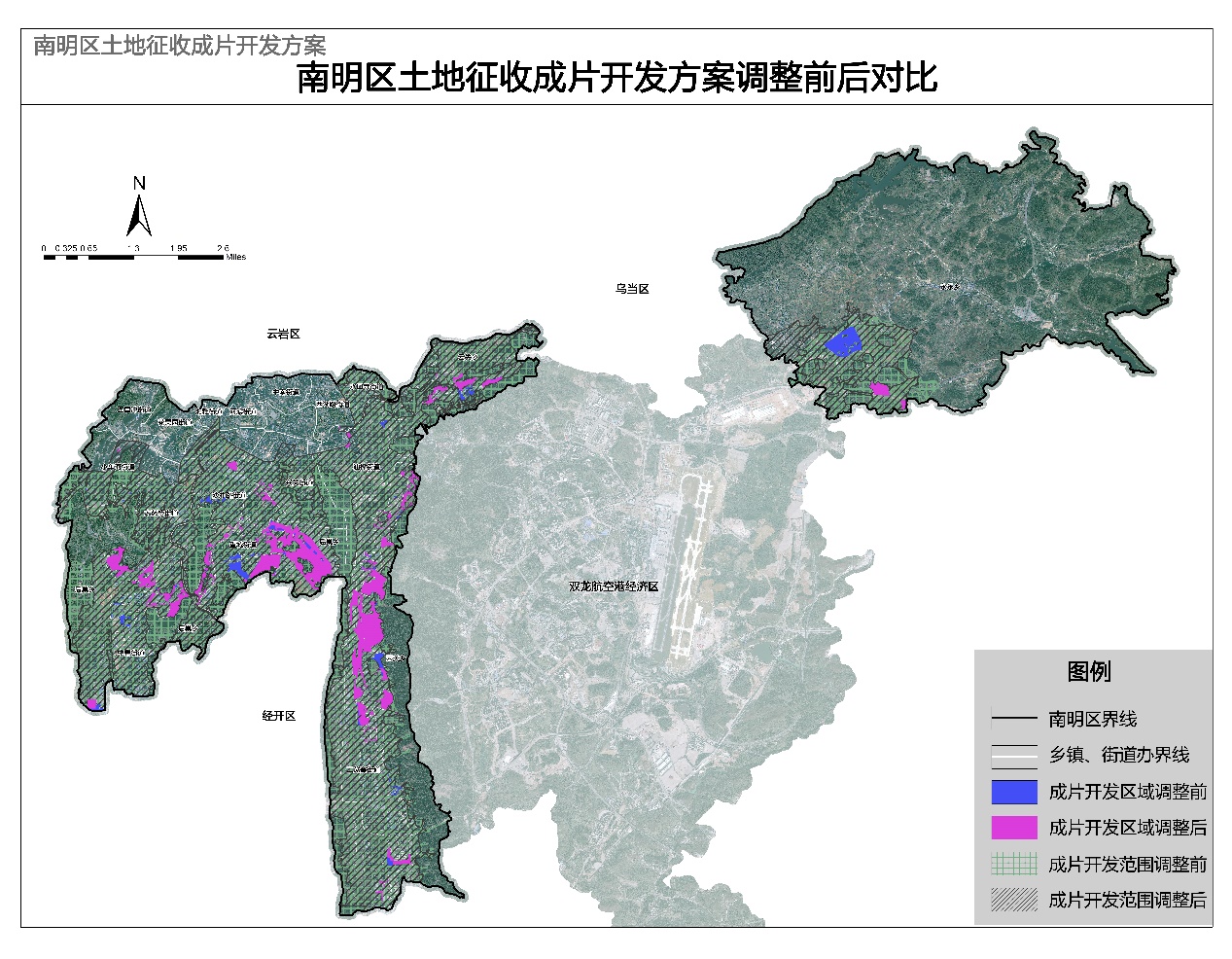Screen dimensions: 1232x959
Task: Click the letter N above north arrow
Action: pos(139,183)
